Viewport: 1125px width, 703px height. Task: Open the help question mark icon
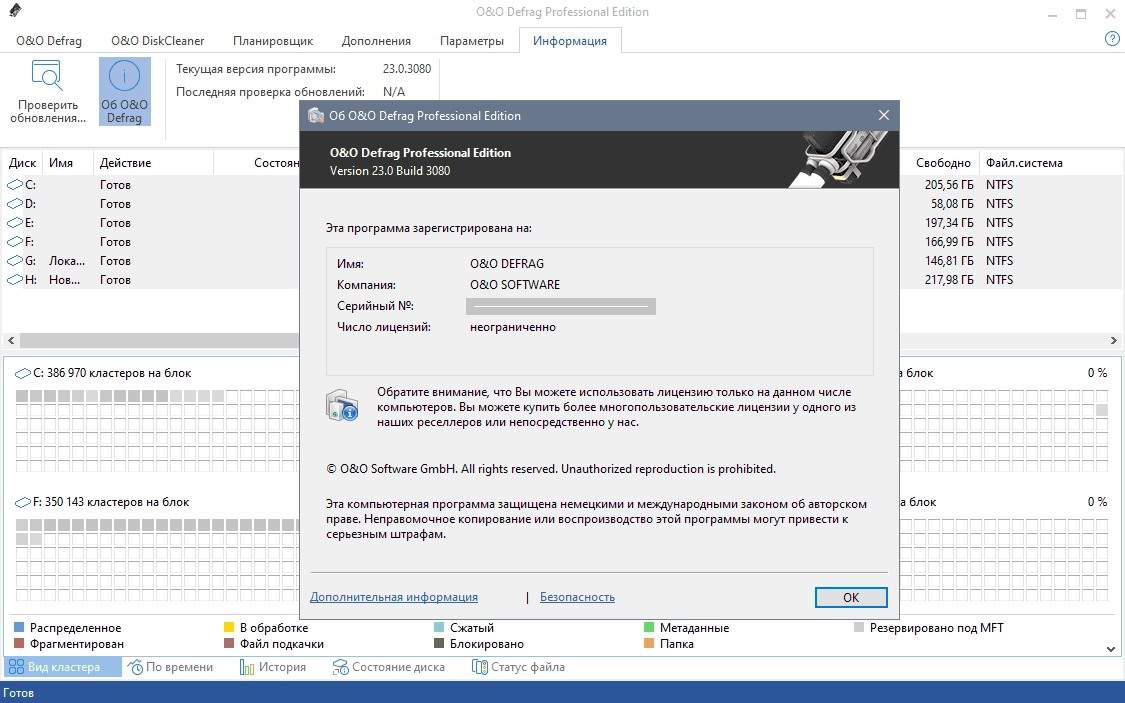tap(1112, 39)
